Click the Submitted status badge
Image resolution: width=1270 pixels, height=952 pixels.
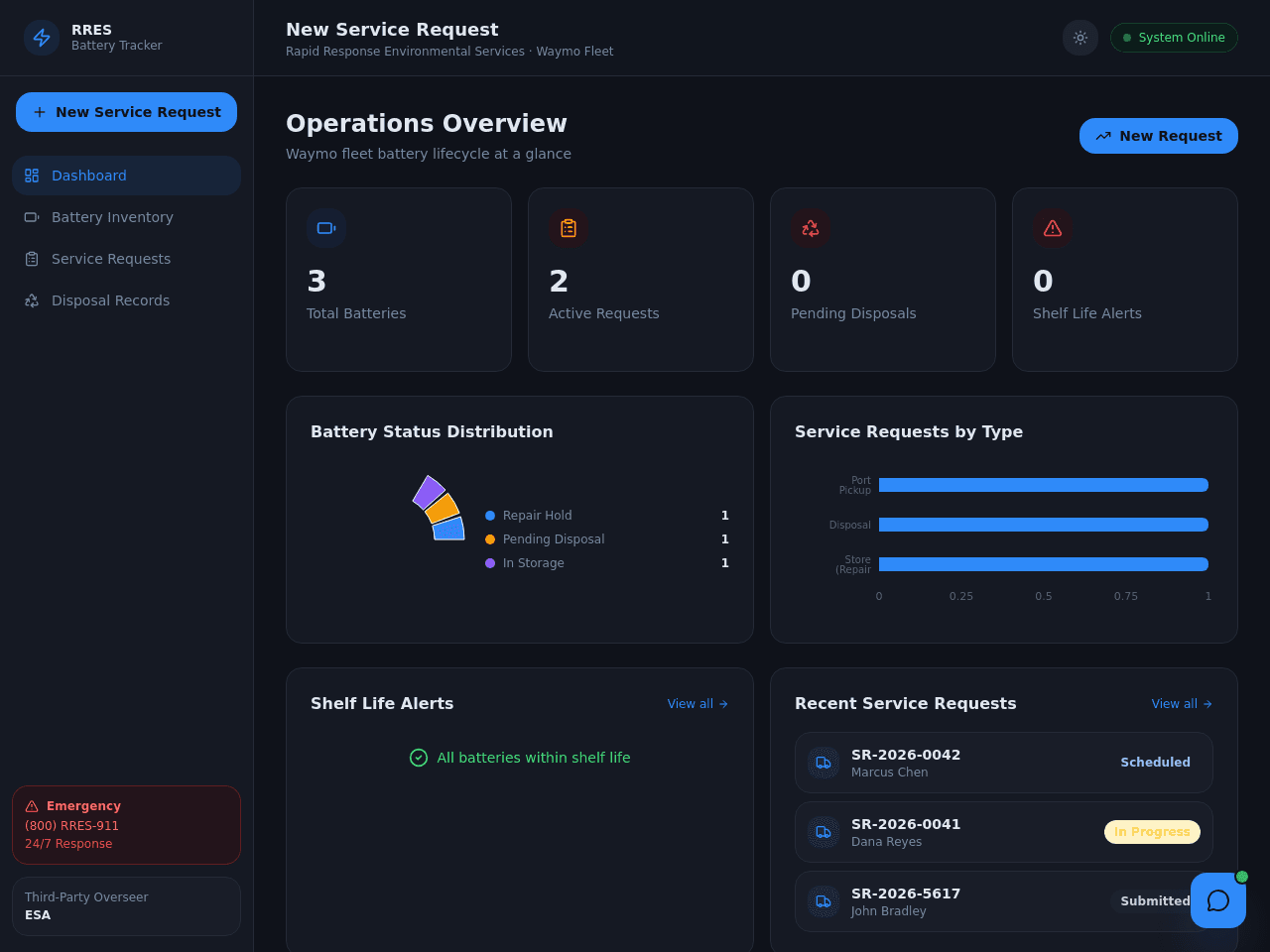[x=1155, y=901]
